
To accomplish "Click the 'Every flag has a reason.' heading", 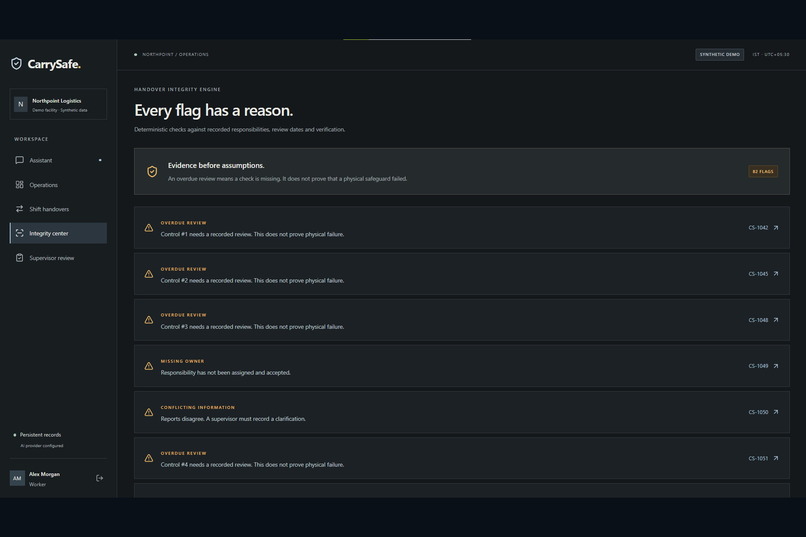I will tap(213, 110).
